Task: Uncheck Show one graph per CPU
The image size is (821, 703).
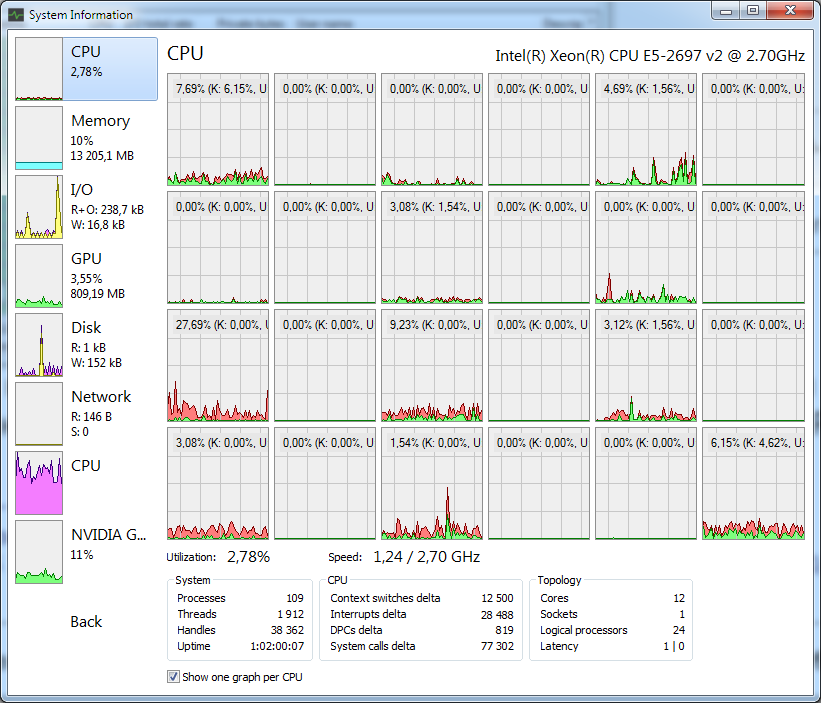Action: (x=174, y=677)
